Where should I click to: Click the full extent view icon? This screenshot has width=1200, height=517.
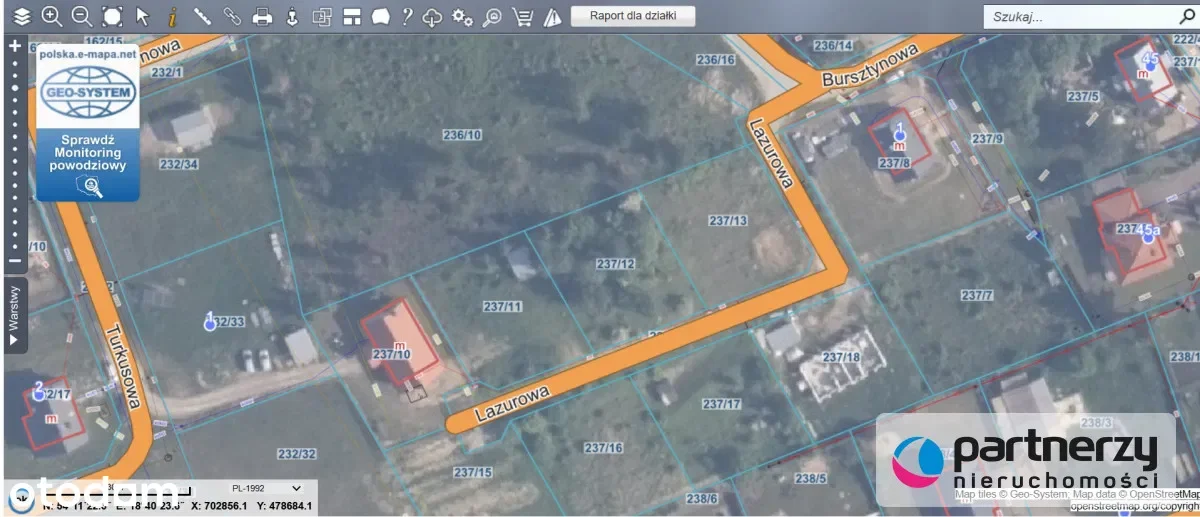(x=112, y=16)
